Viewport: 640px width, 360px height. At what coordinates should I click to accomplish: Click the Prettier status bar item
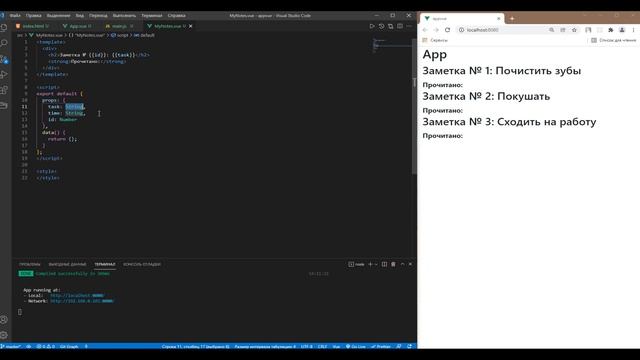click(381, 347)
